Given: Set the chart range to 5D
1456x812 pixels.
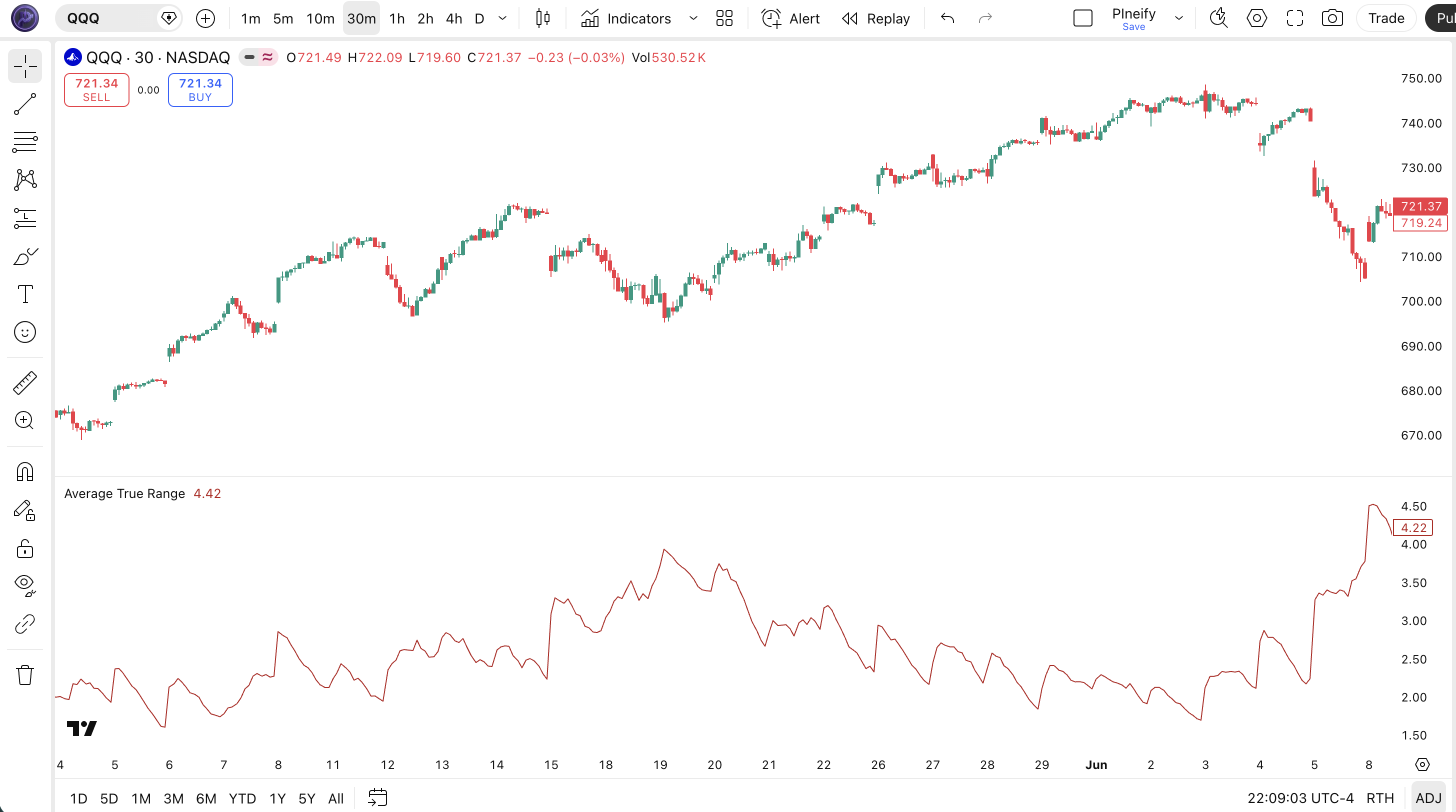Looking at the screenshot, I should coord(109,798).
